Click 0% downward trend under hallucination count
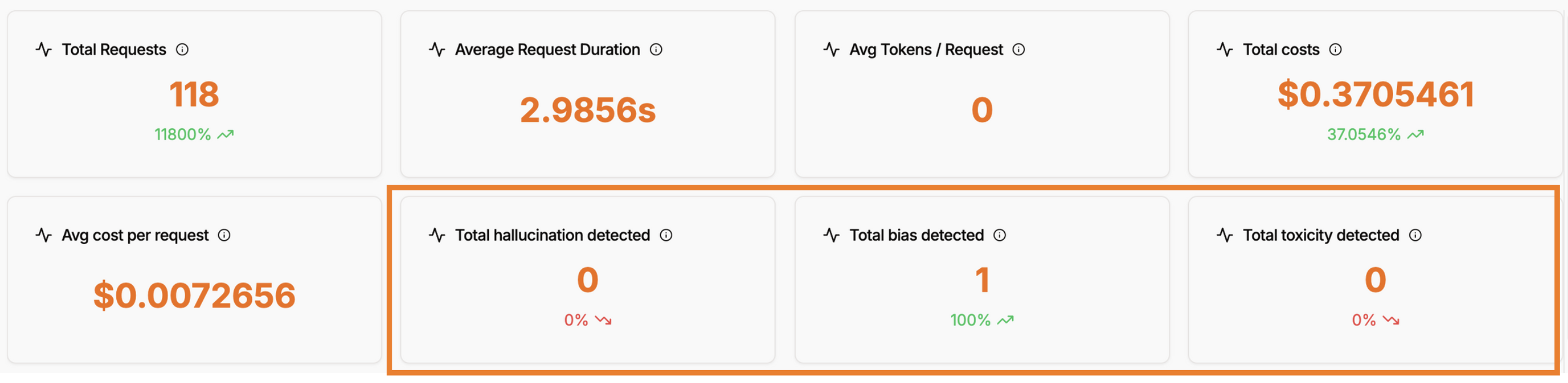 click(x=588, y=320)
